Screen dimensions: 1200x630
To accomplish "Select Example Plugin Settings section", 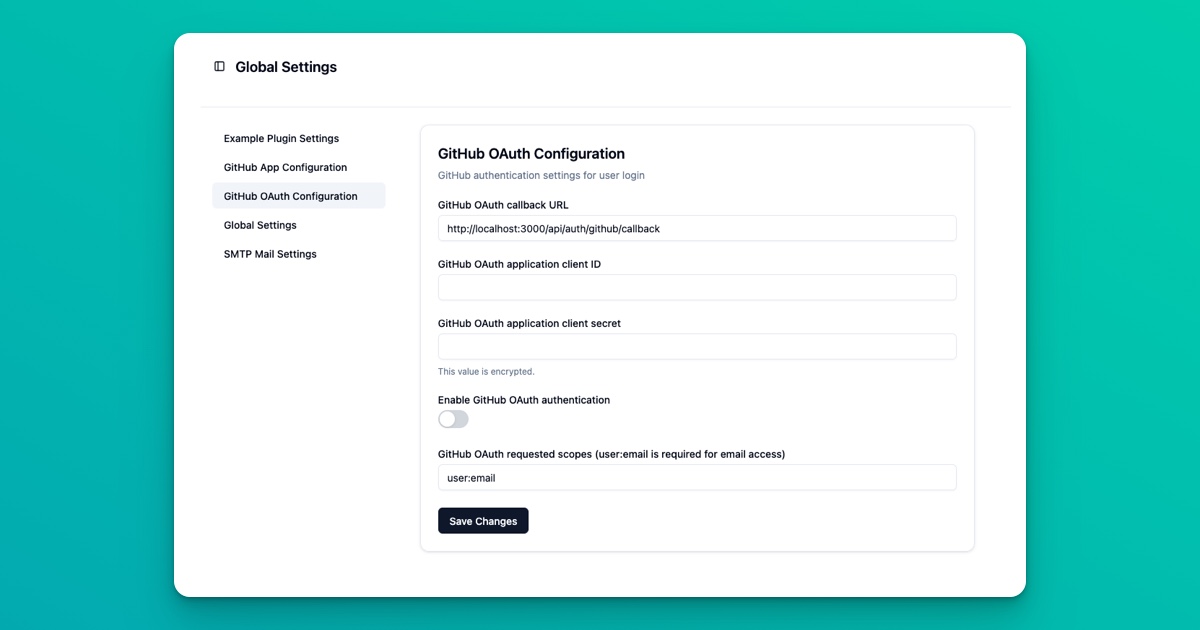I will [x=281, y=138].
